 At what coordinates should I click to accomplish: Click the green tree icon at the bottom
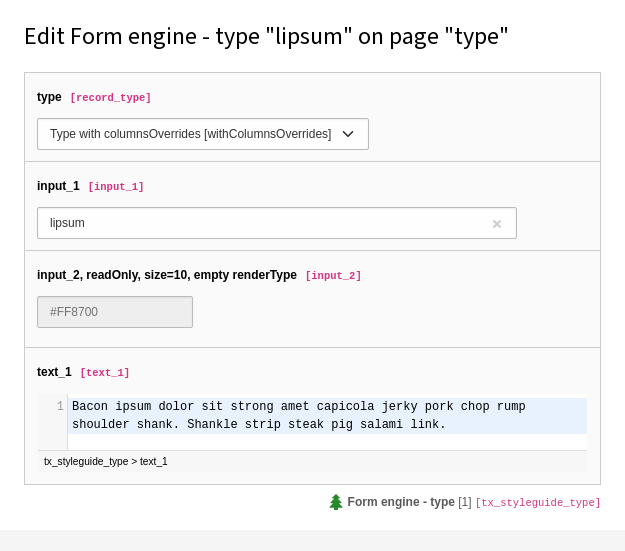point(336,502)
